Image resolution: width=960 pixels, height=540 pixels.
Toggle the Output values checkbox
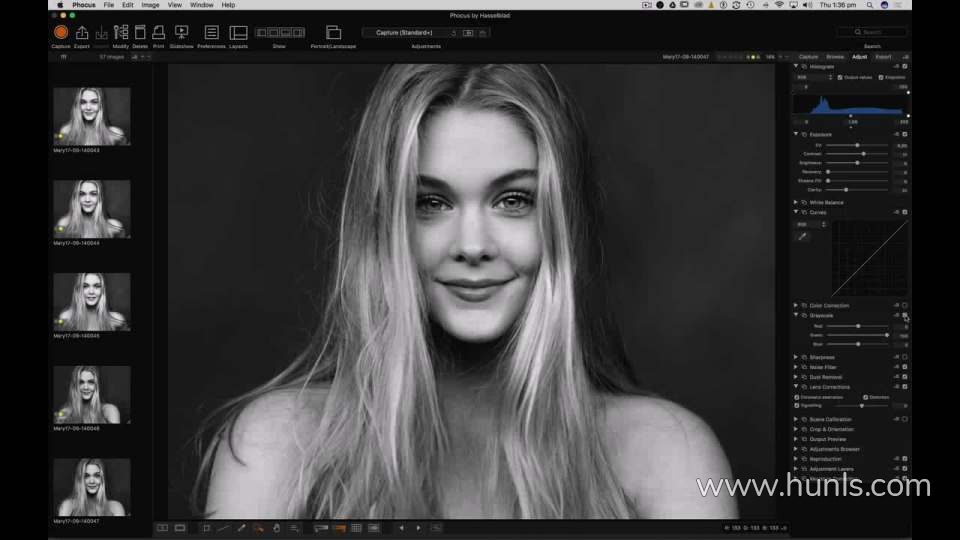click(840, 78)
